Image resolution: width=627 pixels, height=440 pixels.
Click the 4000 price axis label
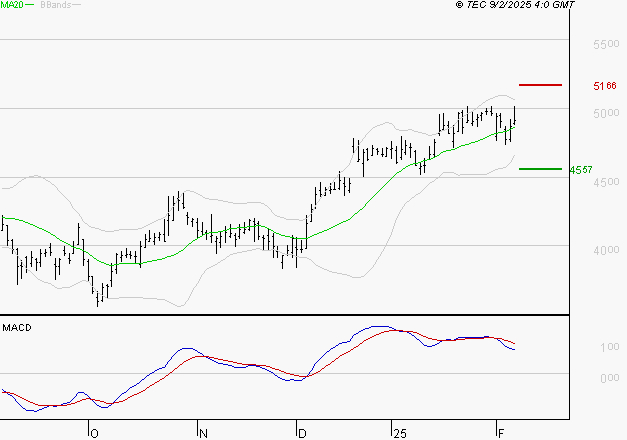(x=606, y=250)
